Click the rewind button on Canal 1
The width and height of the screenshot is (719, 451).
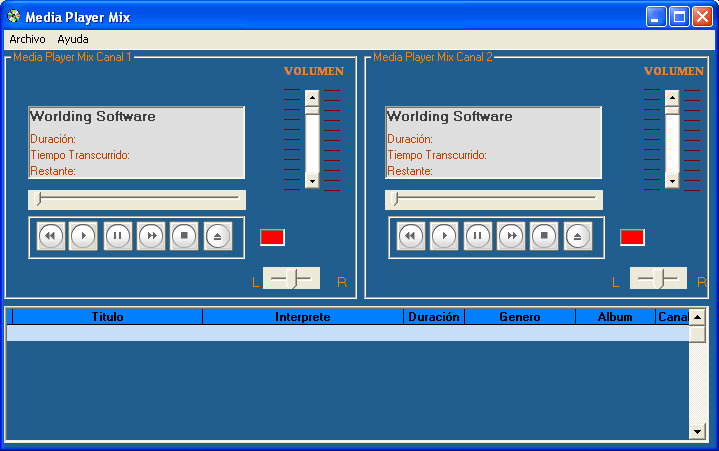tap(51, 237)
